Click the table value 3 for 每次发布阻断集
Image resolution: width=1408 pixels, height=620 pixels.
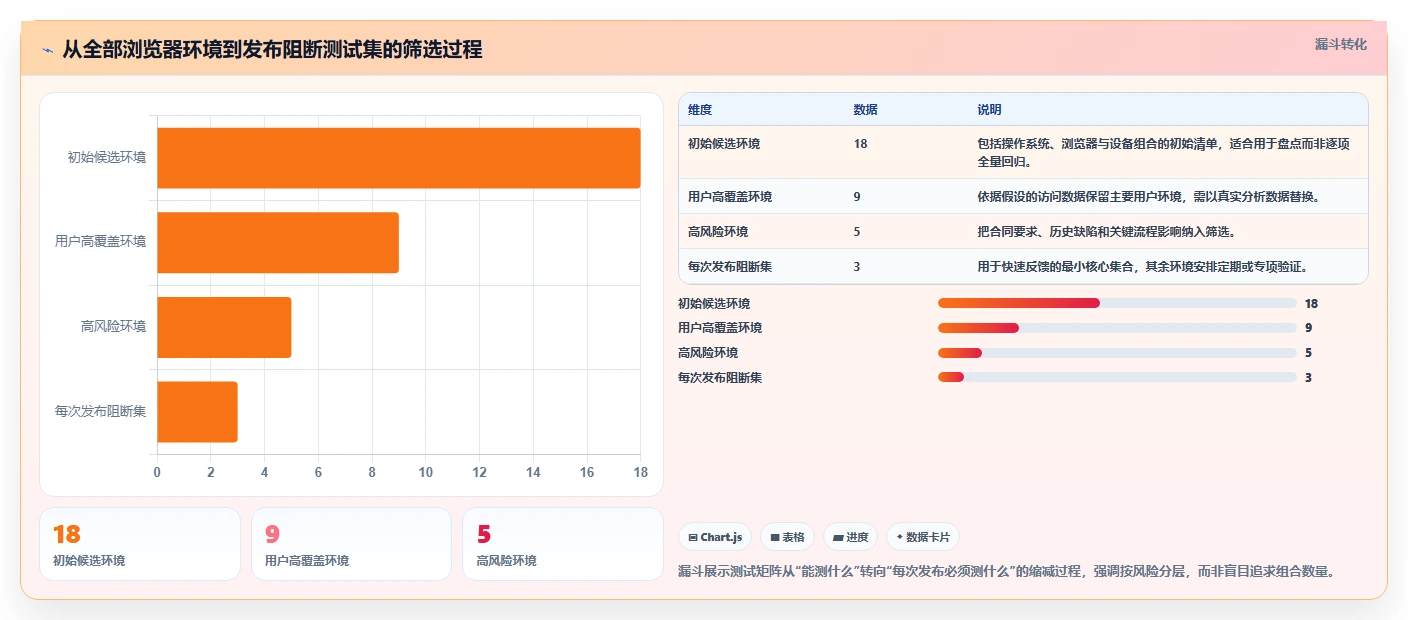pos(857,267)
